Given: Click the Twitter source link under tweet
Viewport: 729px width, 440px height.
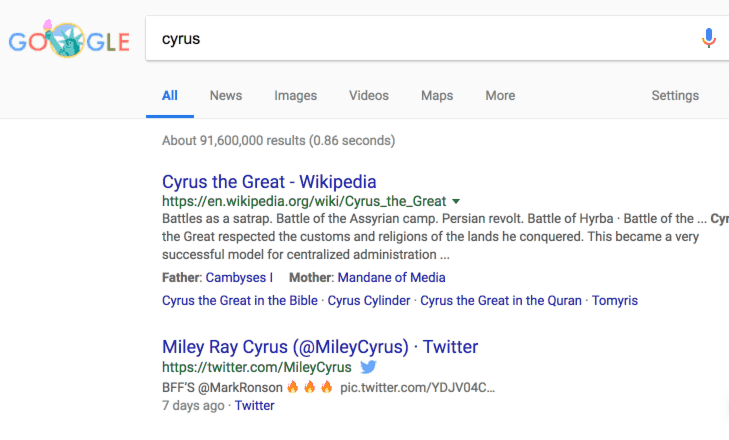Looking at the screenshot, I should coord(254,406).
